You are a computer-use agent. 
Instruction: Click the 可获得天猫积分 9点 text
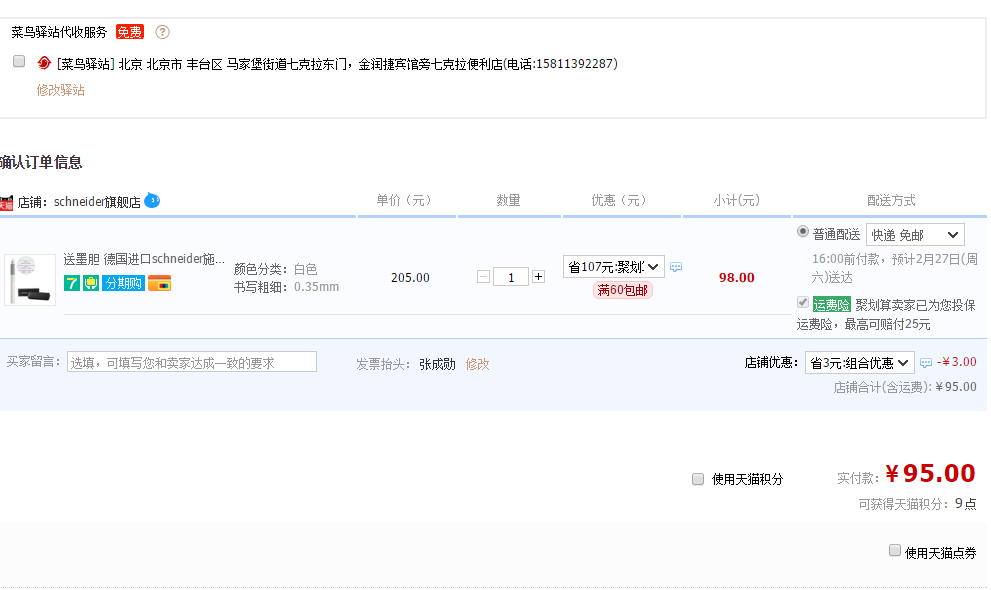coord(917,504)
